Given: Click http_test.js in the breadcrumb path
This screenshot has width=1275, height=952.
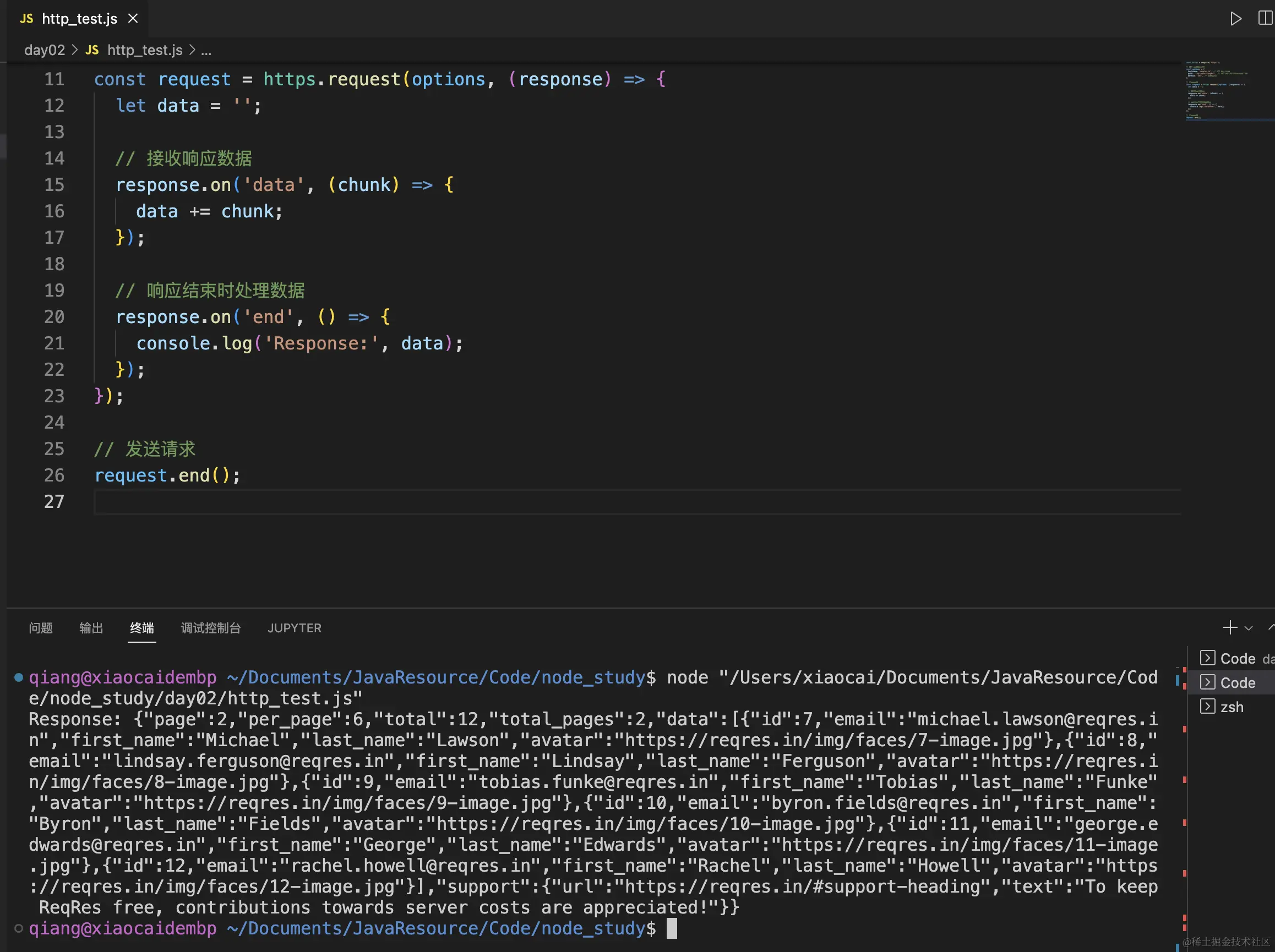Looking at the screenshot, I should coord(145,50).
